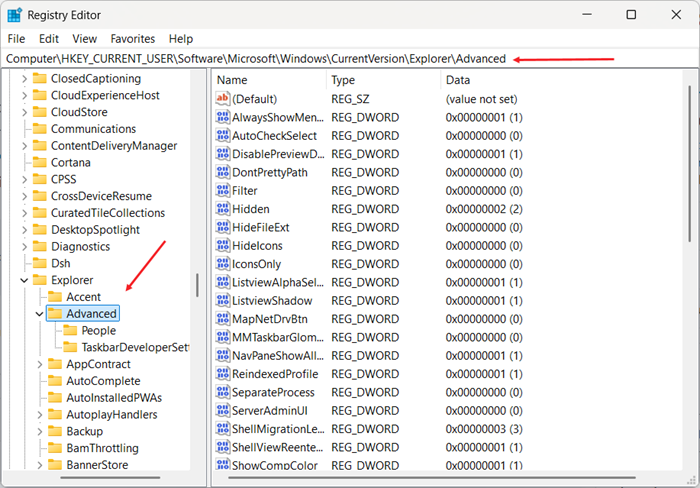
Task: Expand the Diagnostics key
Action: [x=25, y=246]
